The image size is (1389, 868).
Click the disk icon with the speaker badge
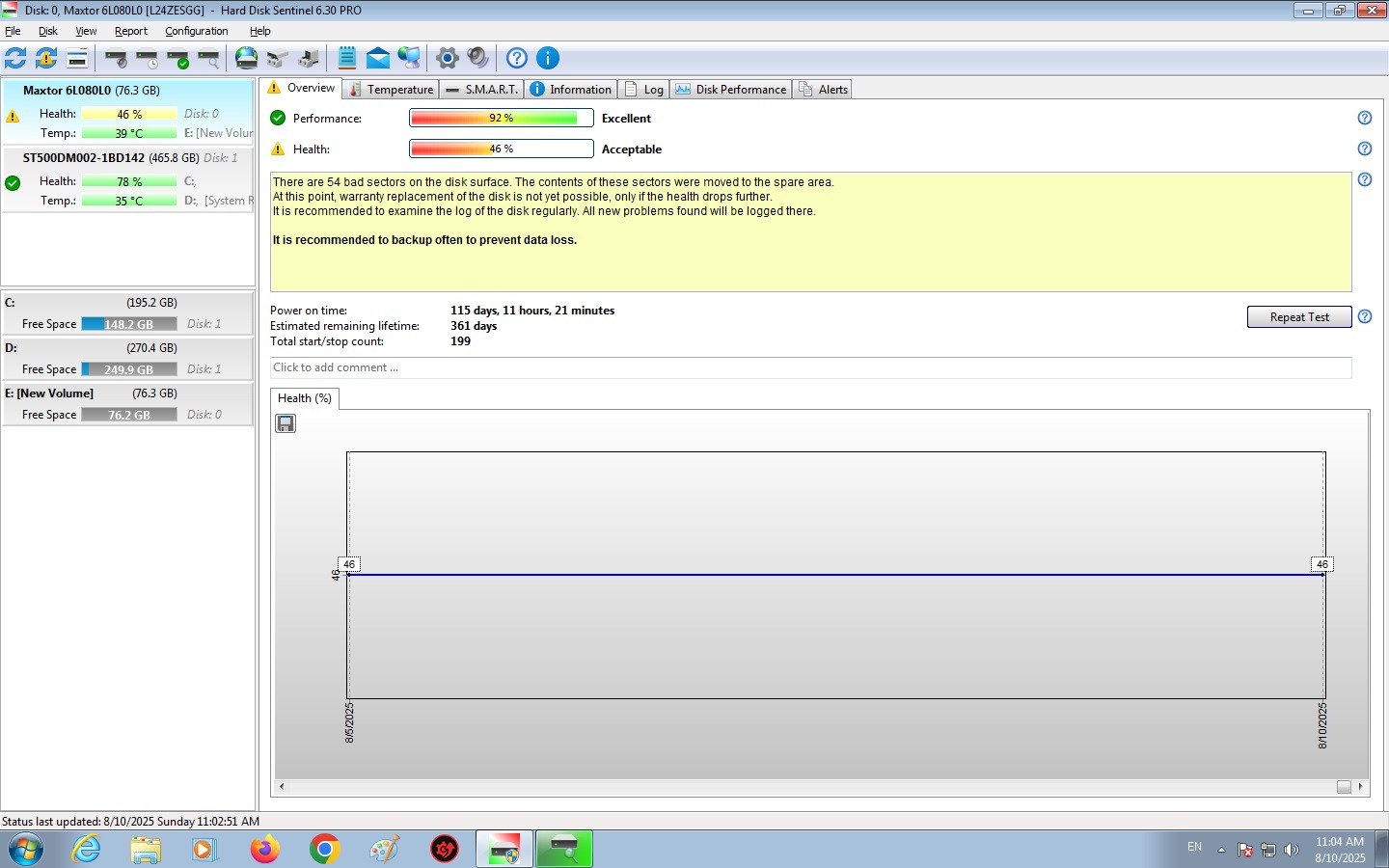(x=116, y=59)
